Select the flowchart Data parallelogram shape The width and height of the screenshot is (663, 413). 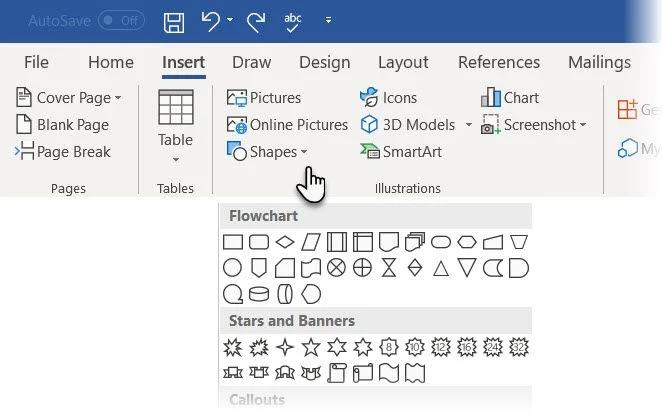point(311,242)
